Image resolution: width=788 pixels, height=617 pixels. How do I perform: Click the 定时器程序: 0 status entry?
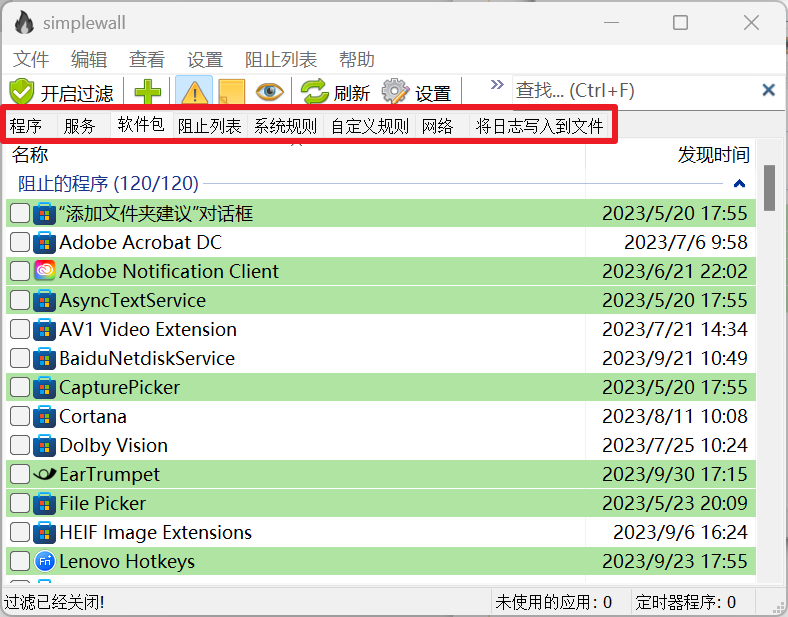[685, 601]
